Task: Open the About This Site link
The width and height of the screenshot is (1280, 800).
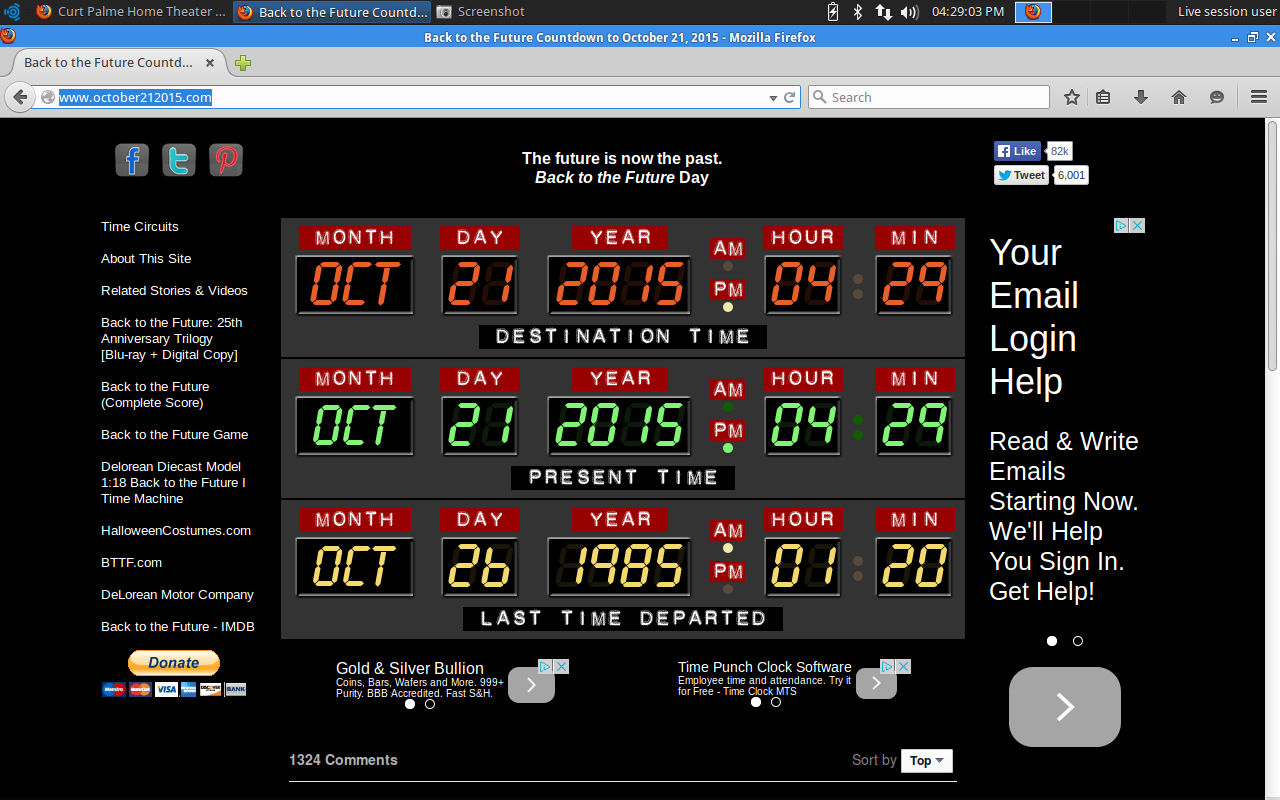Action: 146,259
